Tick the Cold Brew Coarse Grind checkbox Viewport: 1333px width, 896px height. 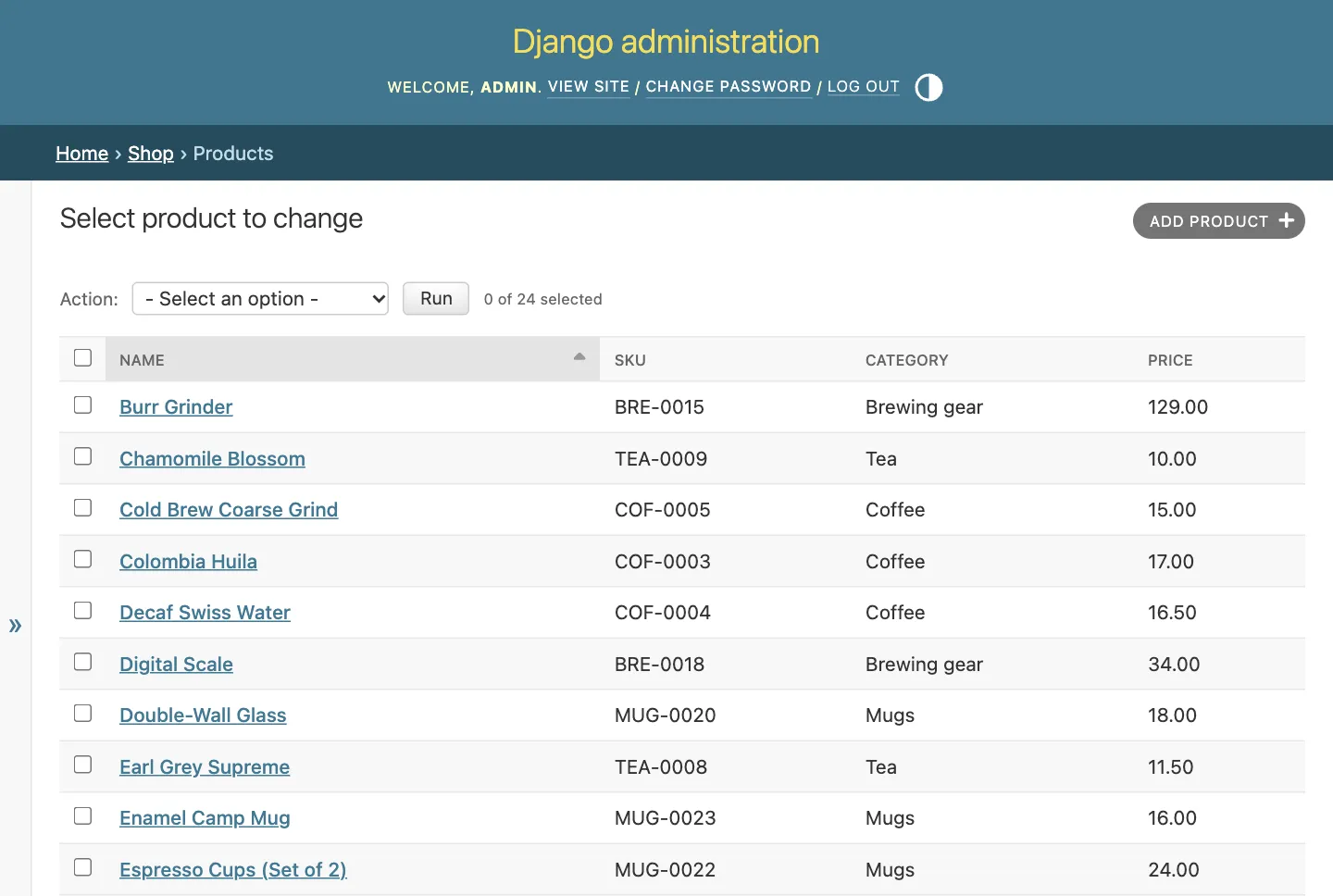pyautogui.click(x=83, y=508)
